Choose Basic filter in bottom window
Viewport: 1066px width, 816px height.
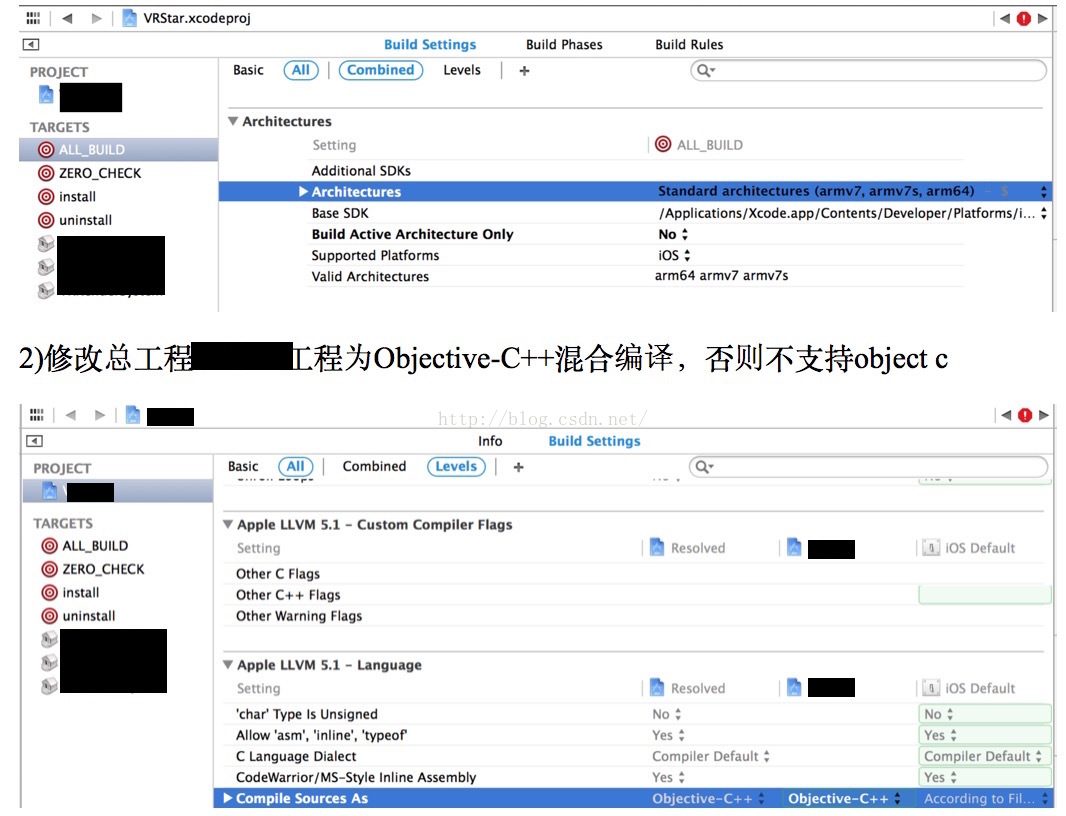click(x=243, y=466)
